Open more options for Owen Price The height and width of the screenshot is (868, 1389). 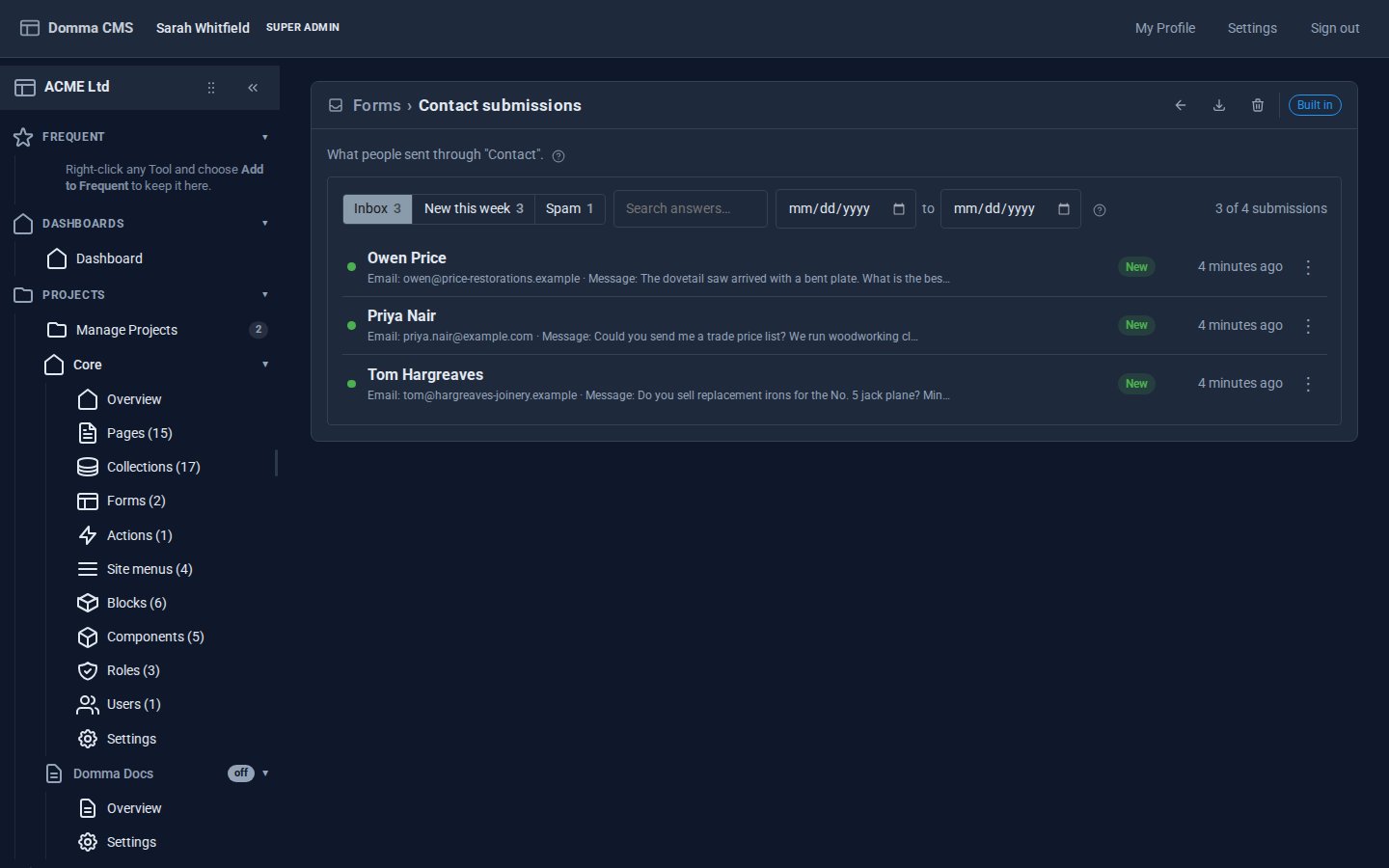[x=1308, y=267]
